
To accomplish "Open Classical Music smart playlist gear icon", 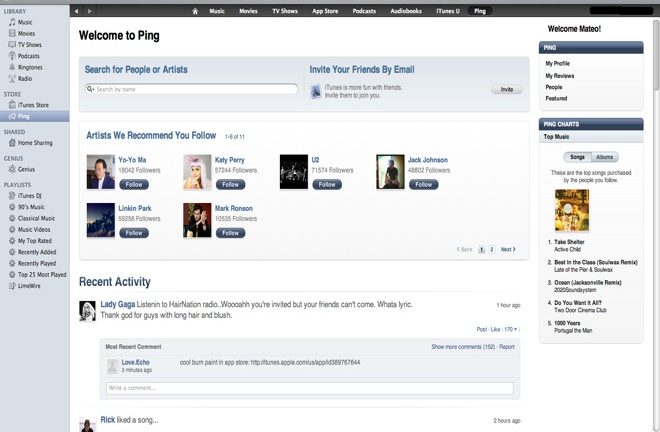I will [x=12, y=218].
